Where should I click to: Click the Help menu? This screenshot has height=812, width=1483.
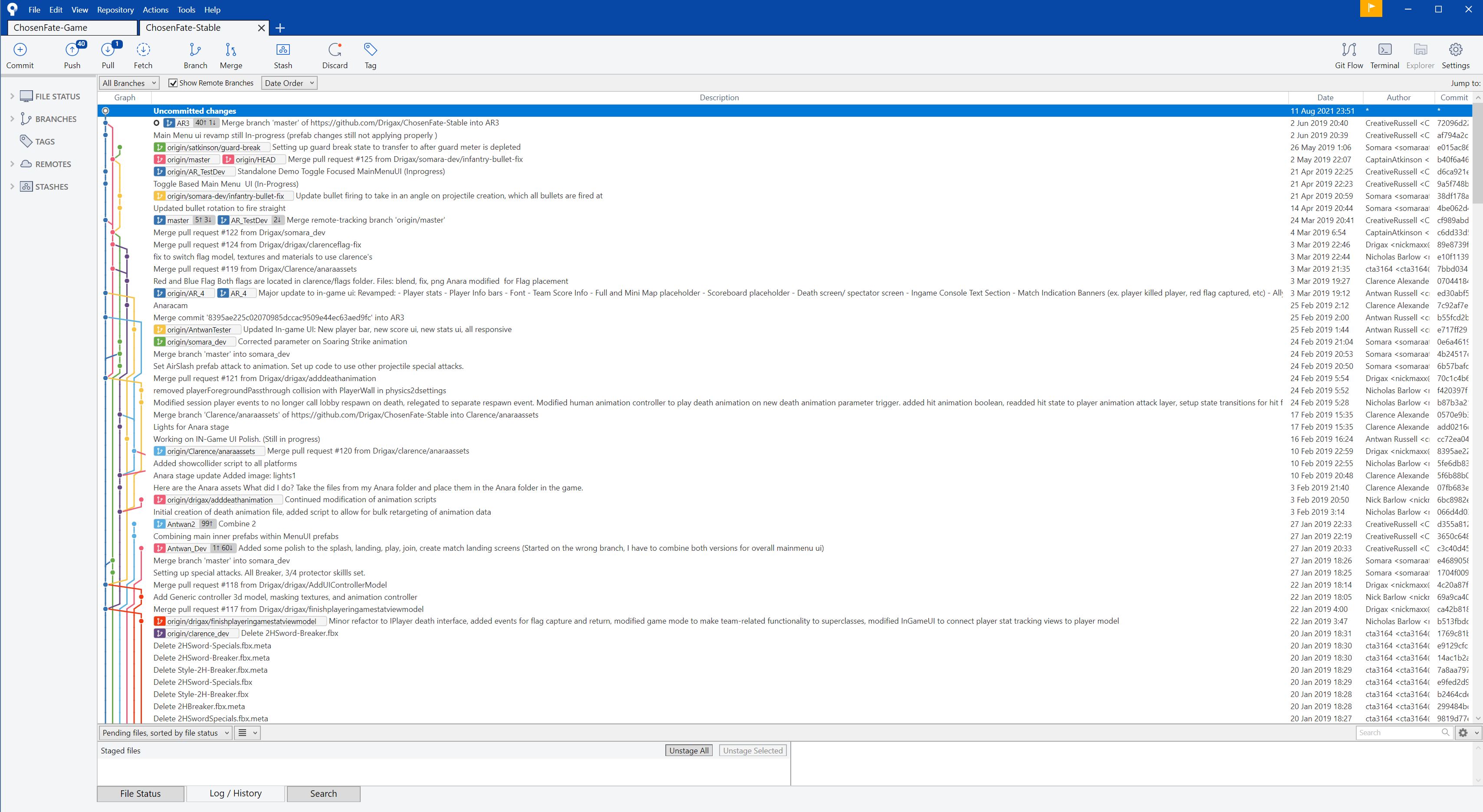(x=212, y=10)
